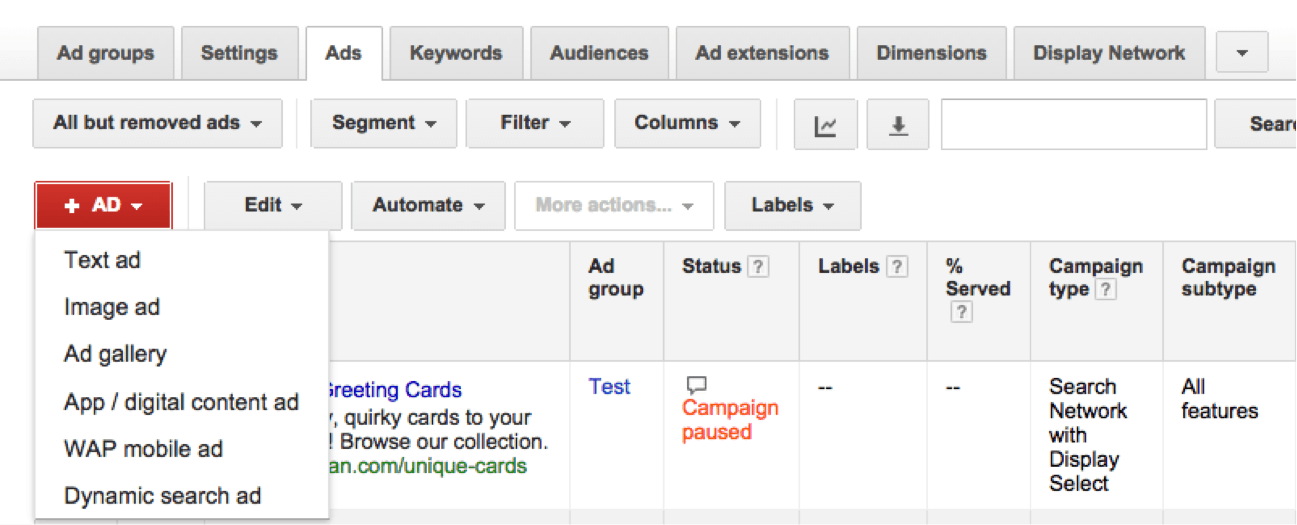1297x525 pixels.
Task: Expand the All but removed ads filter
Action: click(157, 123)
